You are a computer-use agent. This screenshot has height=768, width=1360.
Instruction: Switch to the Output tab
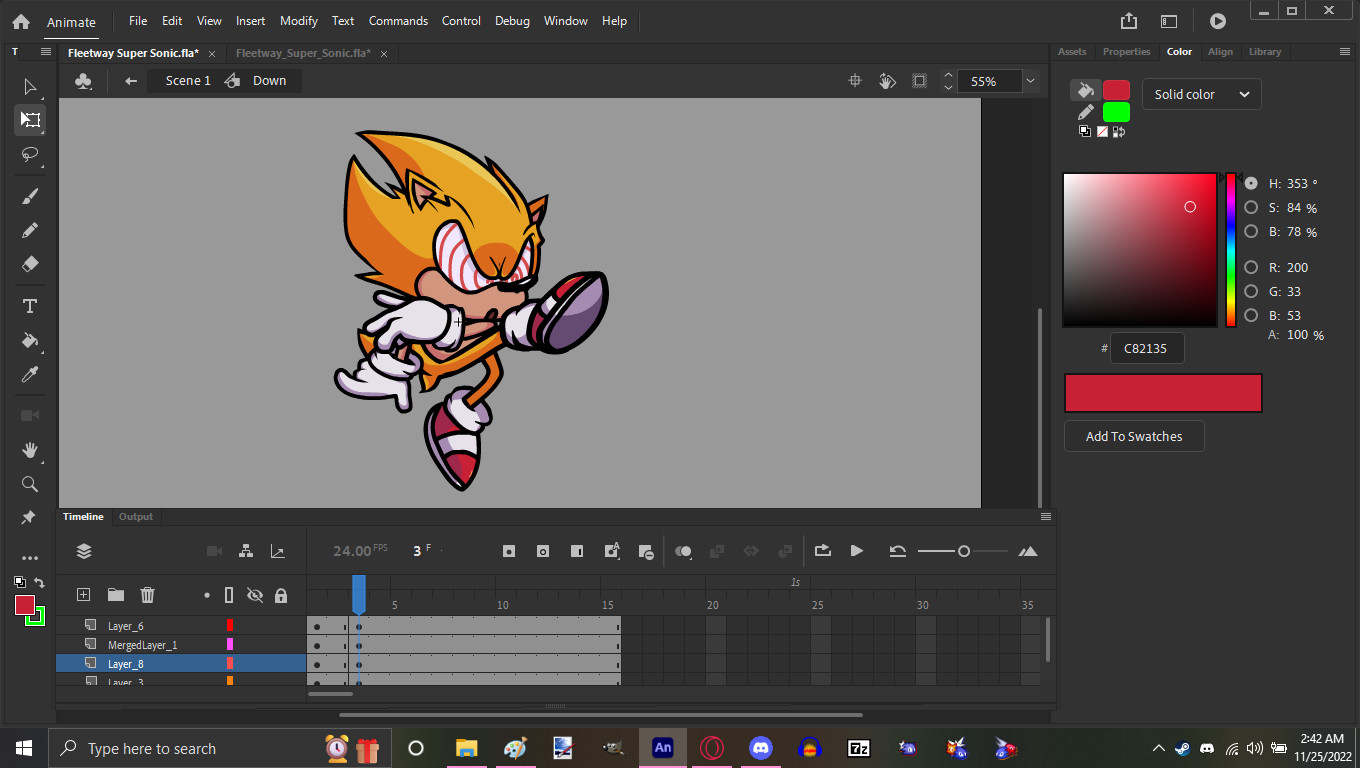coord(136,517)
